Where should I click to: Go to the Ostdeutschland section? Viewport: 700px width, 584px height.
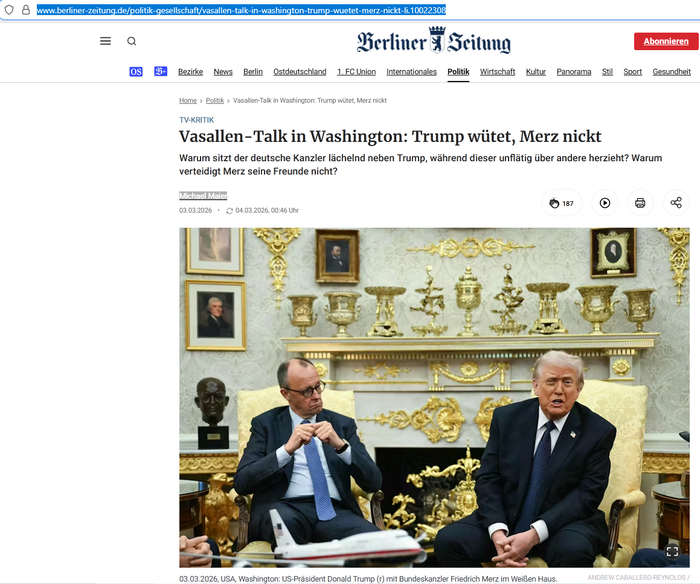click(x=300, y=72)
